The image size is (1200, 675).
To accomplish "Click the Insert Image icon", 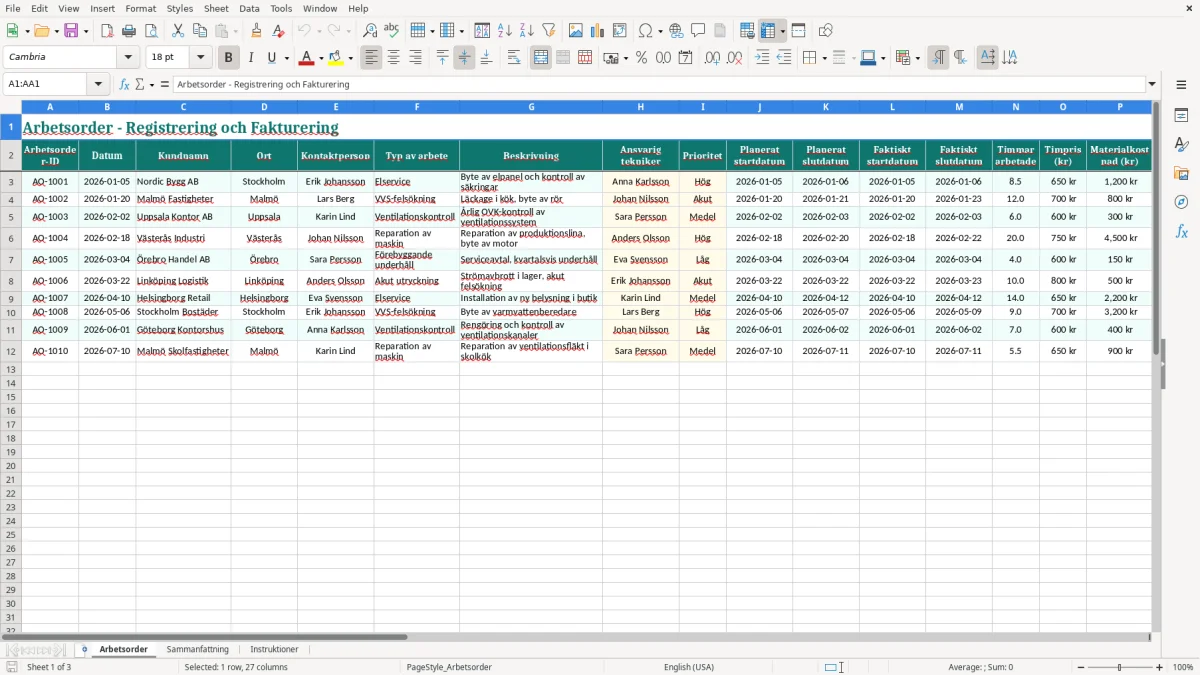I will point(576,31).
